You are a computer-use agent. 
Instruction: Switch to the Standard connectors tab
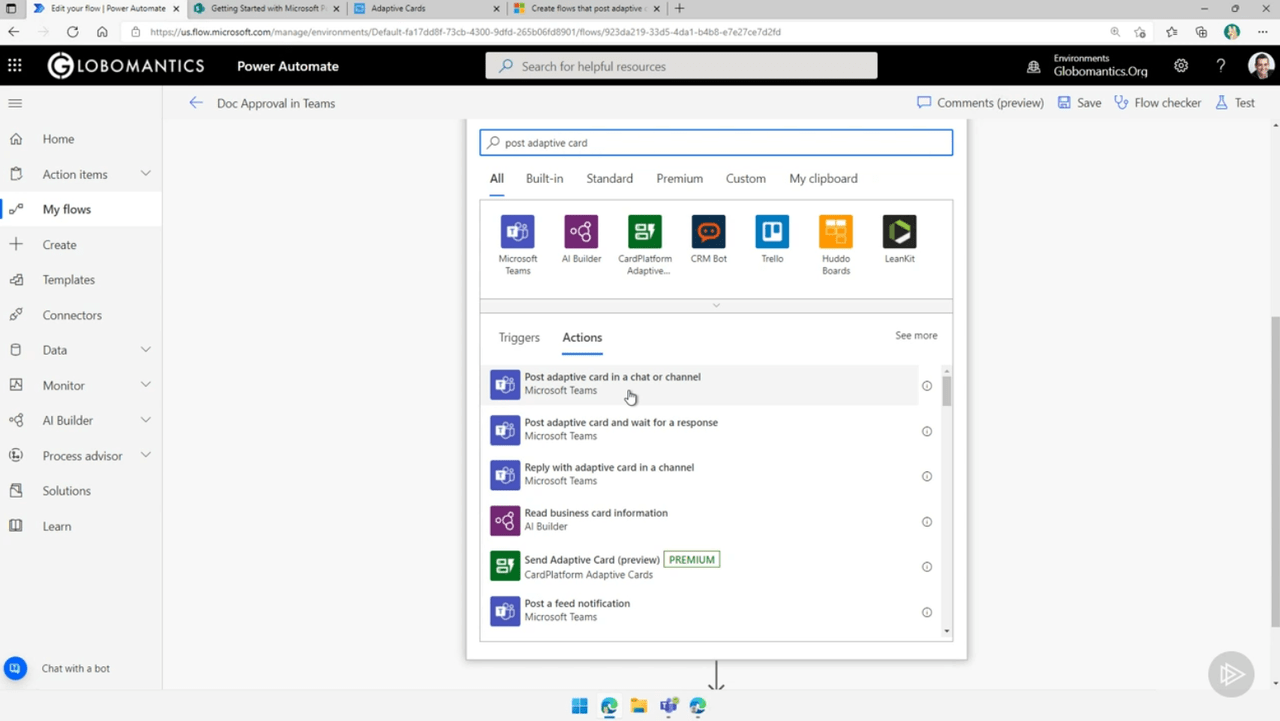coord(609,179)
